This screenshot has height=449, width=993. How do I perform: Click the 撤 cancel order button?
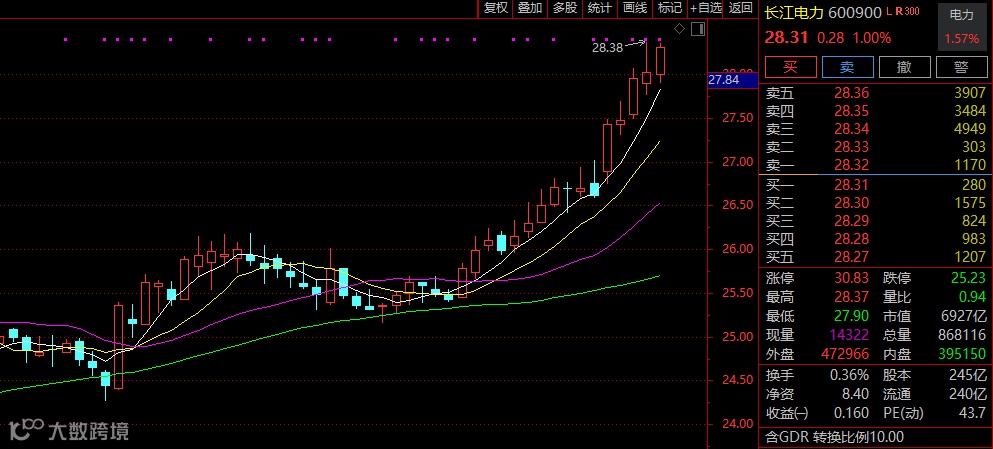[x=904, y=67]
